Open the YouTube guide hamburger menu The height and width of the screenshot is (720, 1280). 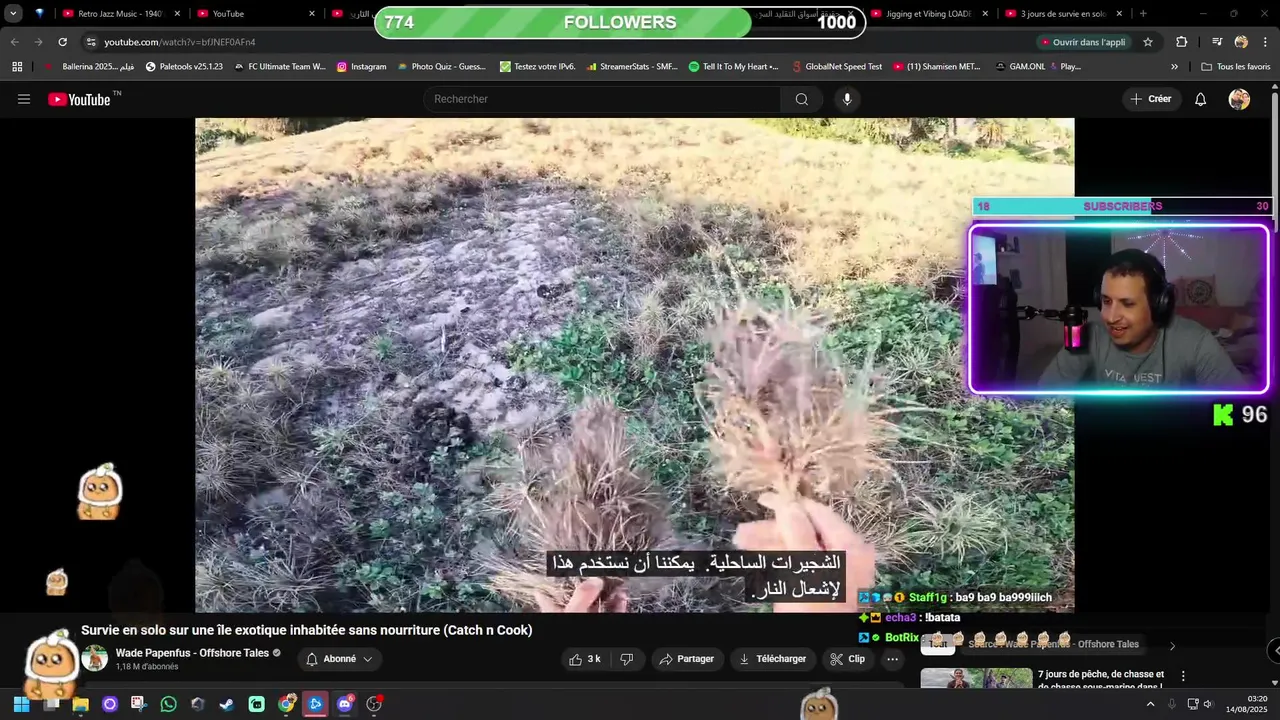(x=24, y=99)
